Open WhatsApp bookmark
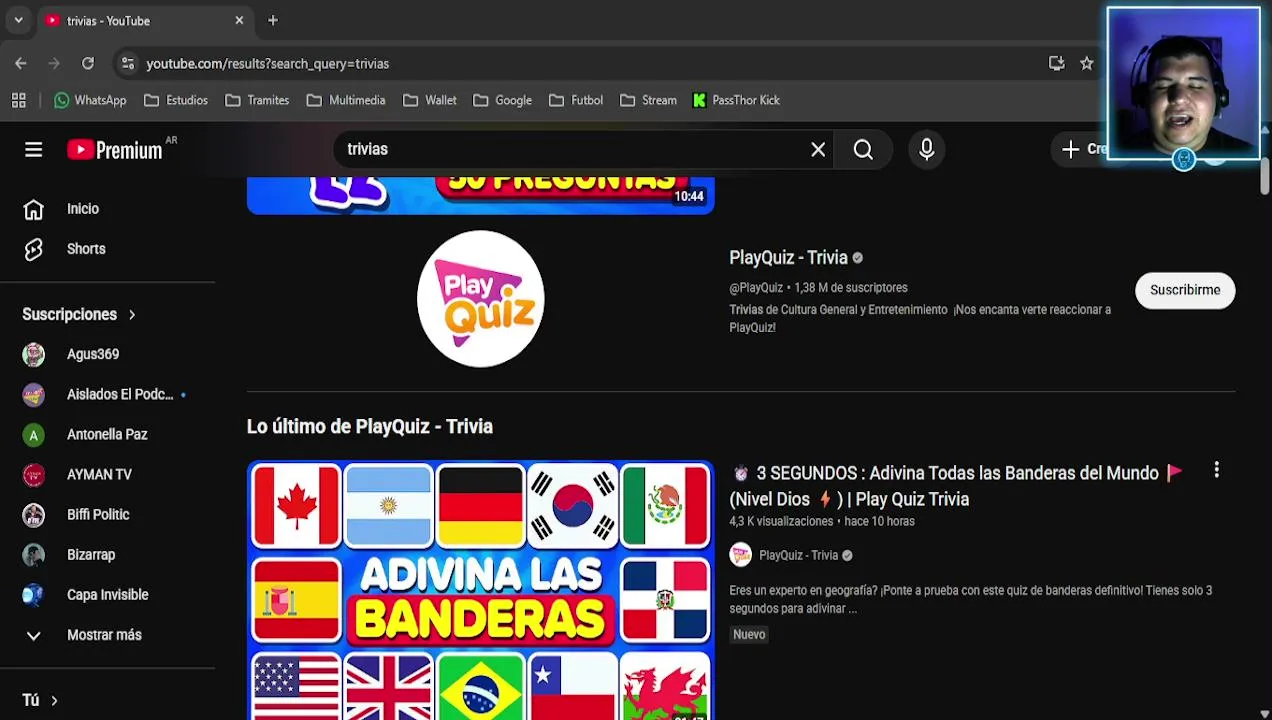The height and width of the screenshot is (720, 1272). pyautogui.click(x=90, y=100)
